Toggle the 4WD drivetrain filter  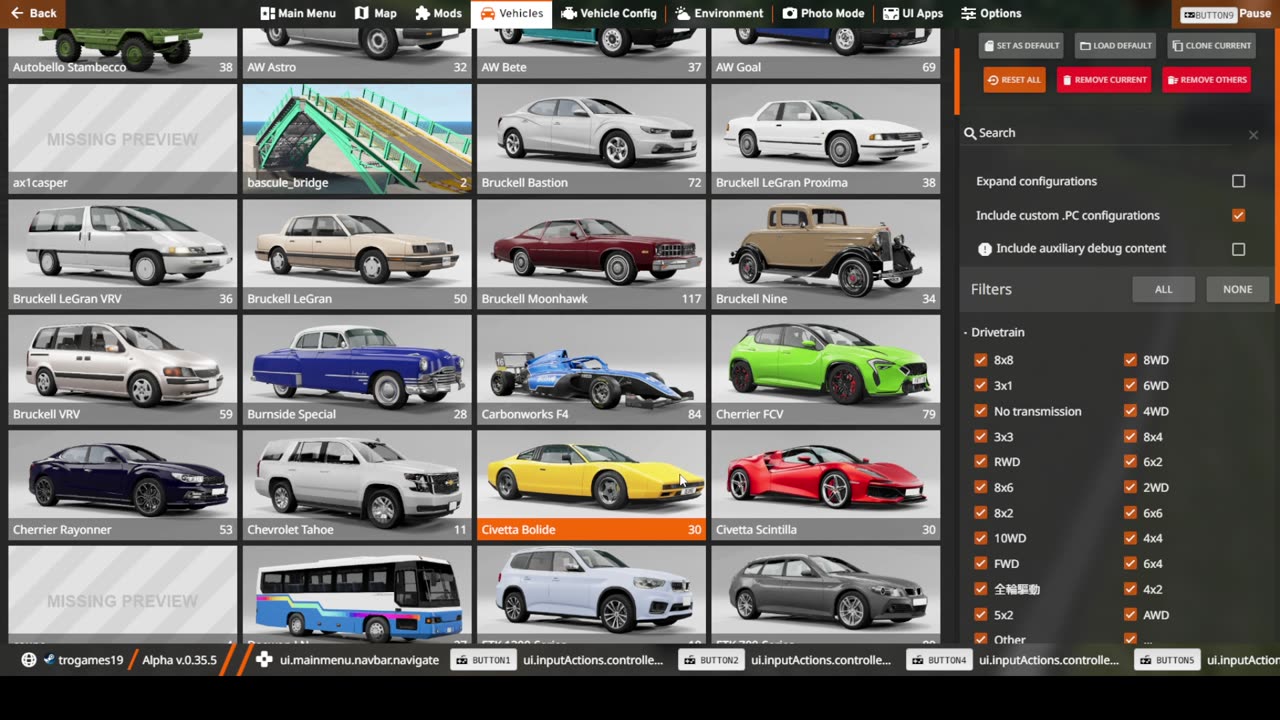point(1130,411)
